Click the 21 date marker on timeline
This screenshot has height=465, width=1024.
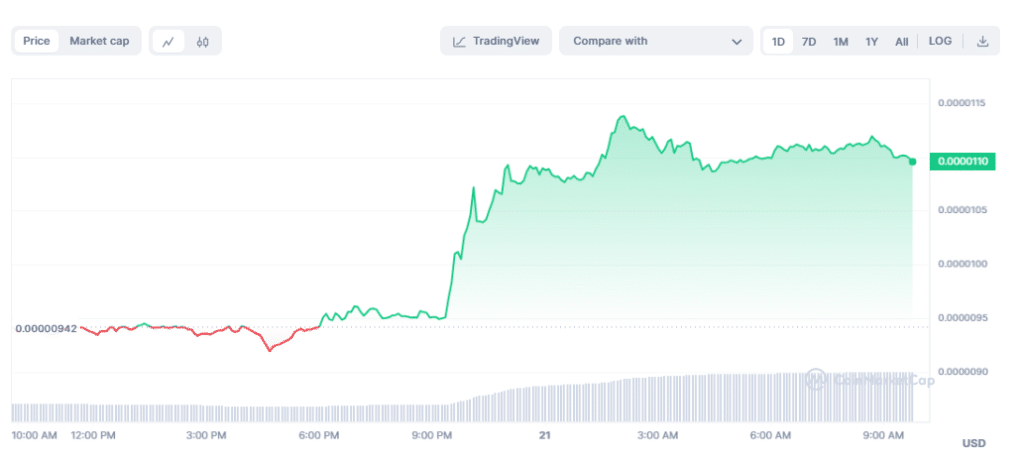tap(545, 435)
